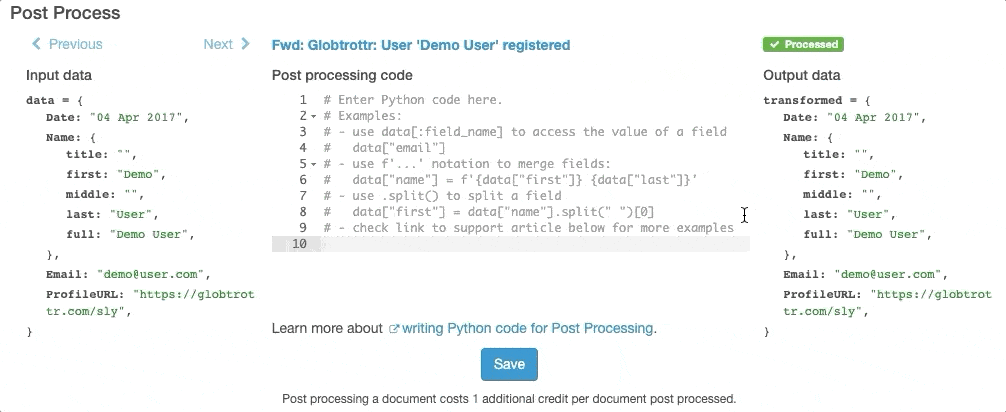Click the line about f'...' notation to merge fields
This screenshot has height=412, width=1006.
[467, 164]
